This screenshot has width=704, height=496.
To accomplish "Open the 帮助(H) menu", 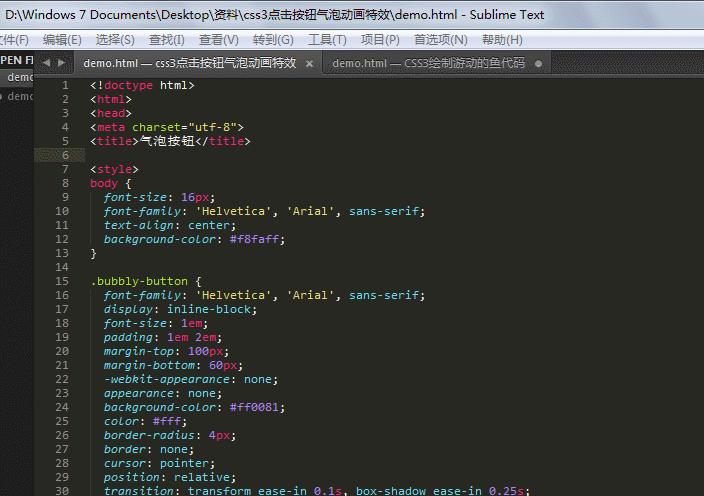I will point(502,40).
